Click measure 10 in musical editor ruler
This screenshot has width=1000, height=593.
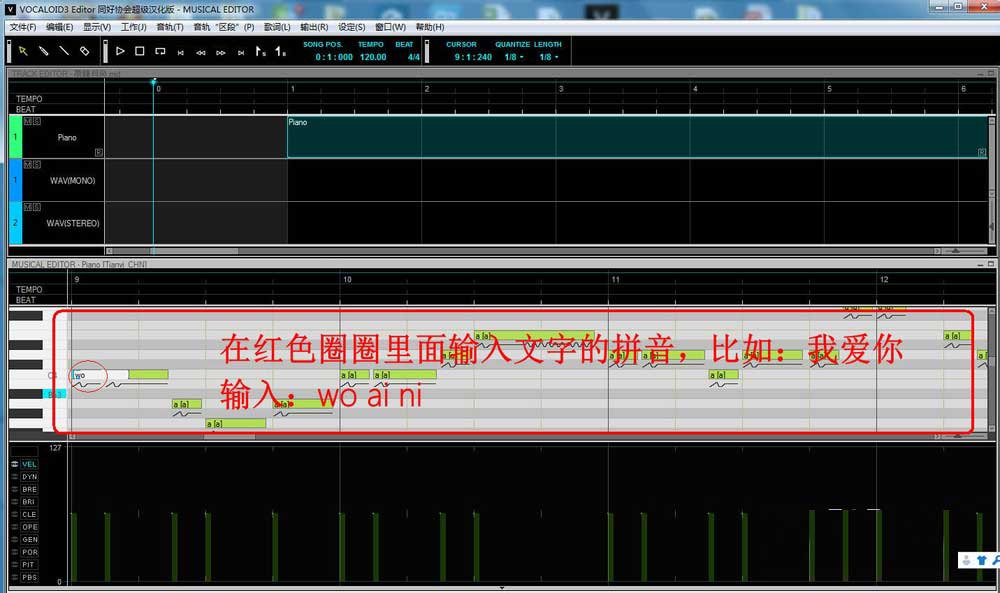[x=347, y=279]
